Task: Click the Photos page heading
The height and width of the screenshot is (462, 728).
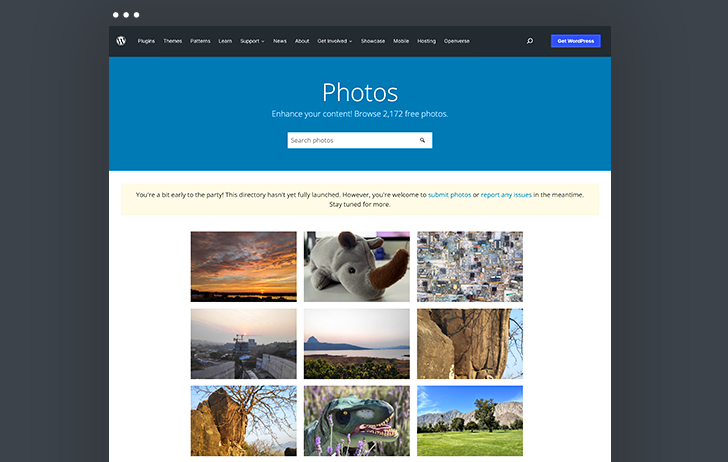Action: pos(360,92)
